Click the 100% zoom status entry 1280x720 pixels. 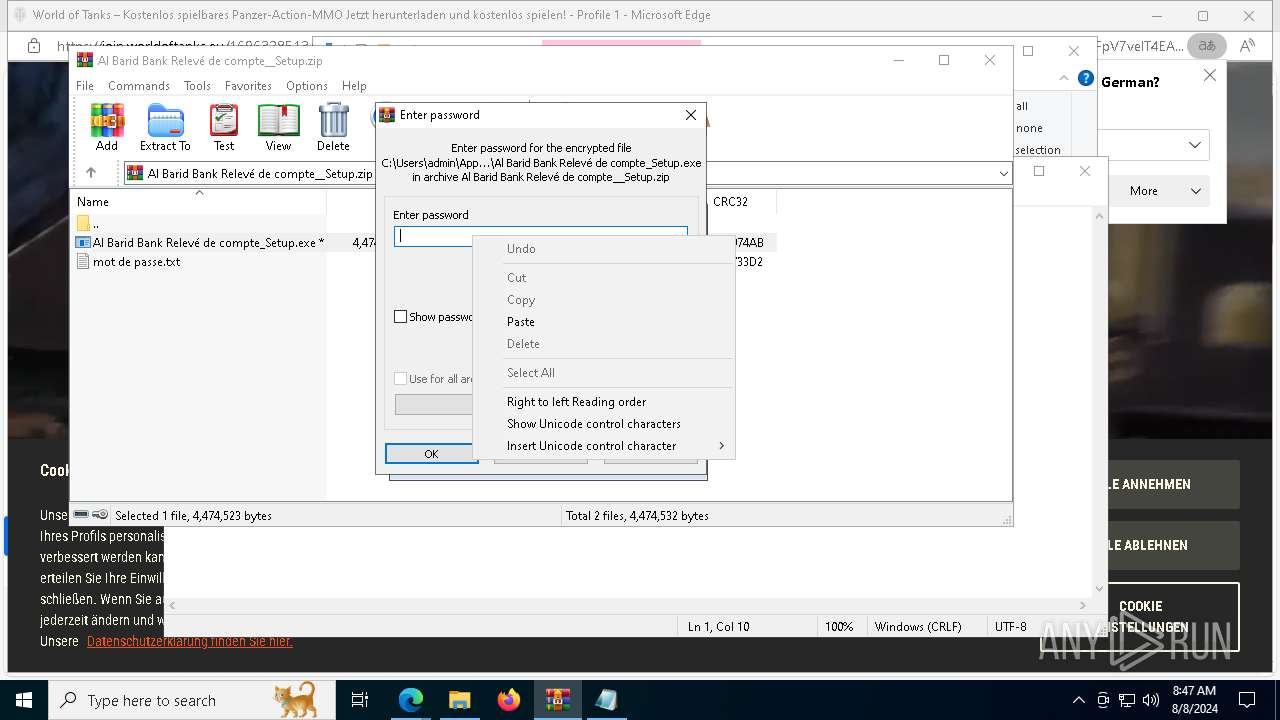[x=839, y=627]
